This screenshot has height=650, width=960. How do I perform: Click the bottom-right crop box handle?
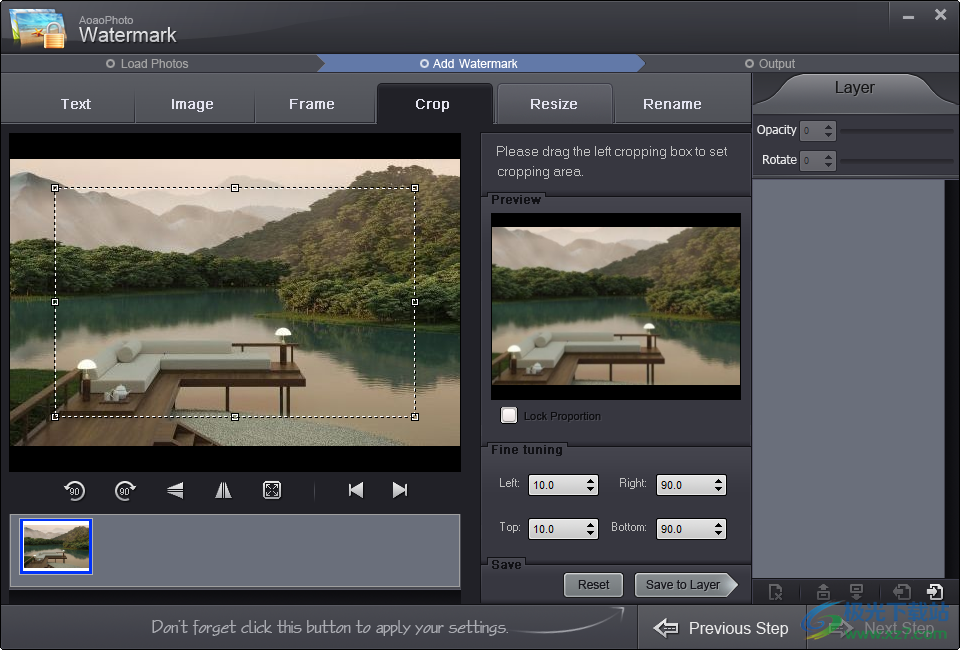(x=415, y=417)
